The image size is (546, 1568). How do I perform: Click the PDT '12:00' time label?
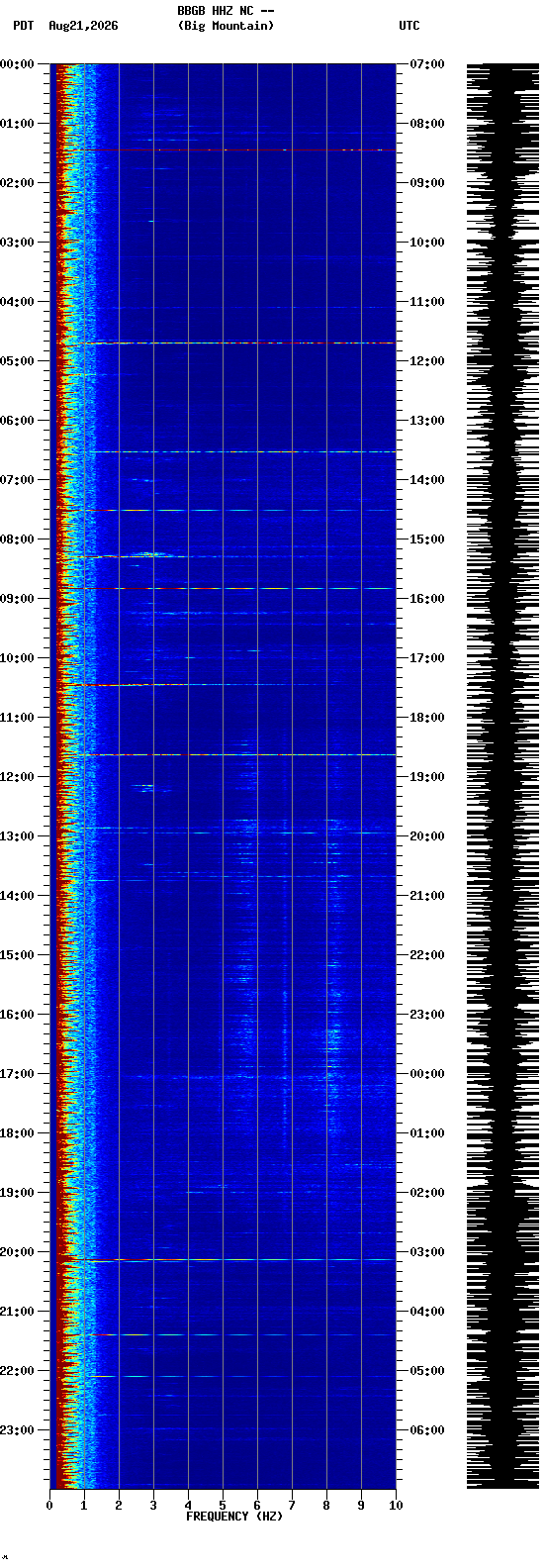pos(17,777)
